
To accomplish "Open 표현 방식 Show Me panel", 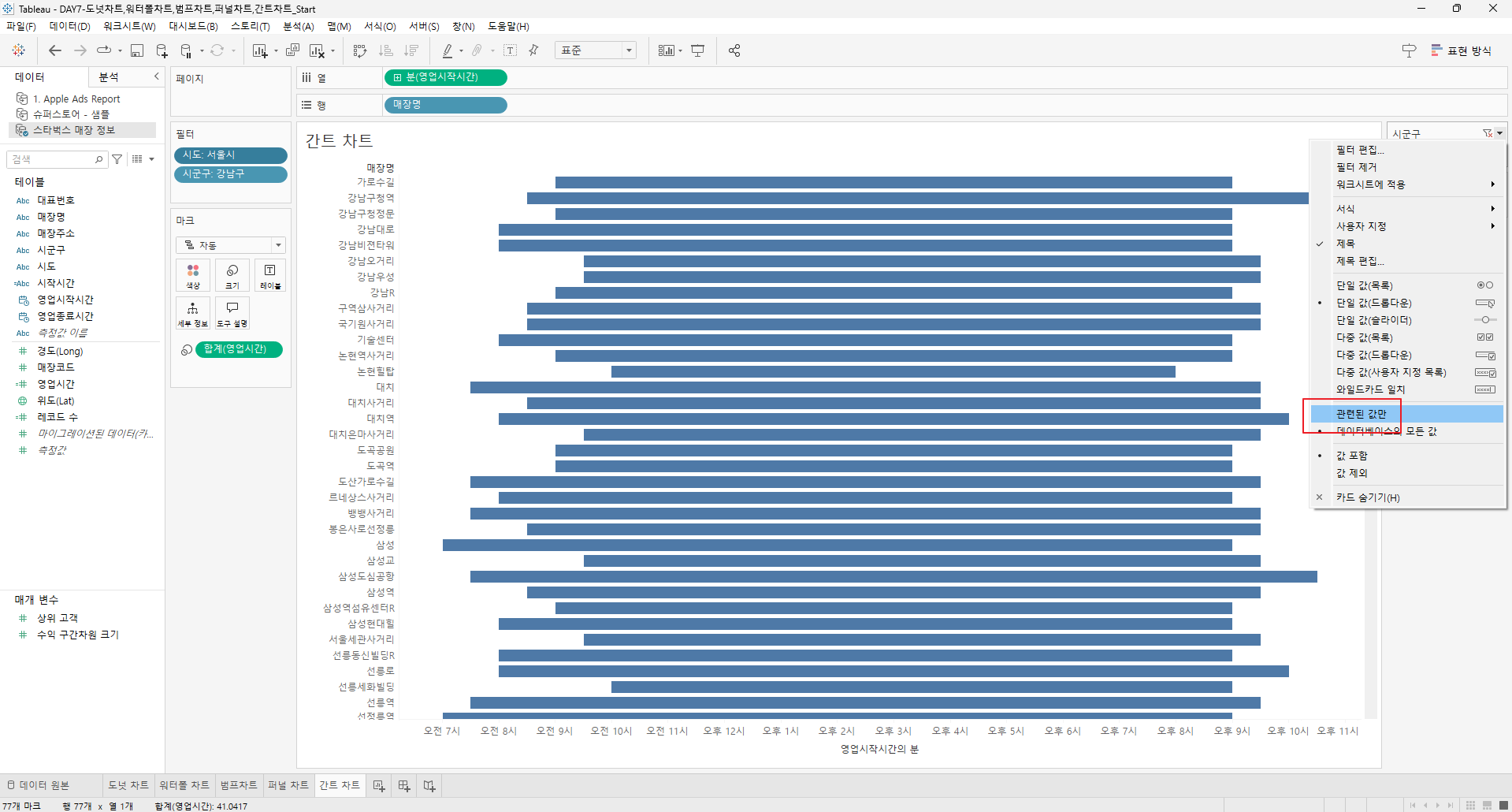I will coord(1462,50).
